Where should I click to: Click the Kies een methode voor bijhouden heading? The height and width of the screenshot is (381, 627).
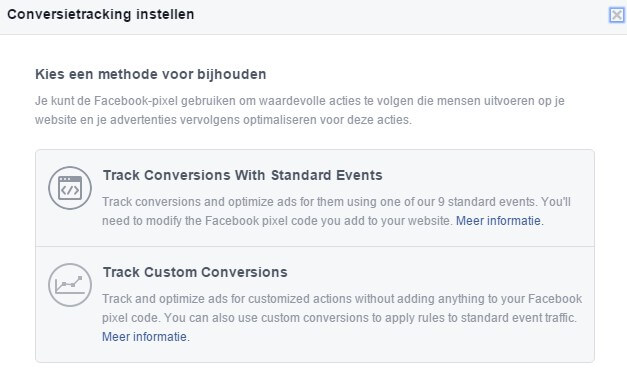coord(151,74)
